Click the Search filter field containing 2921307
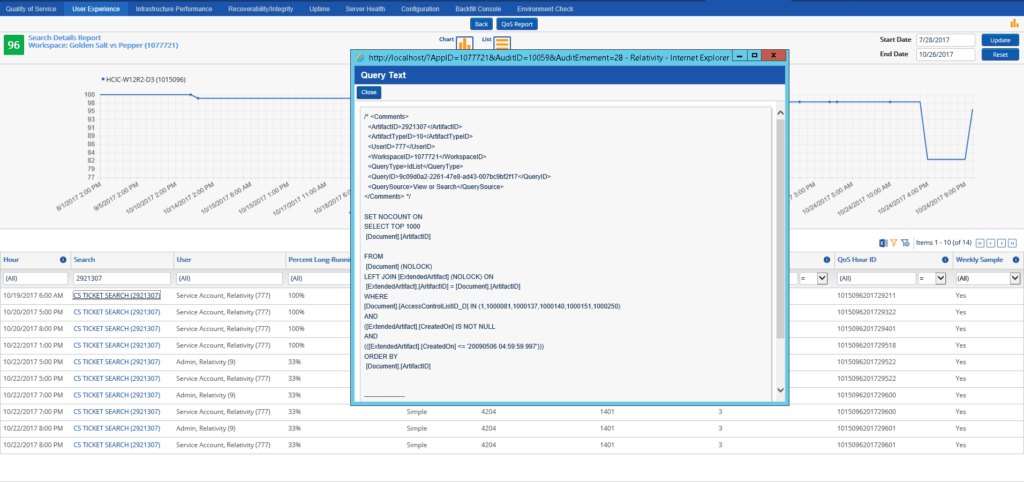Screen dimensions: 1024x482 click(x=121, y=278)
